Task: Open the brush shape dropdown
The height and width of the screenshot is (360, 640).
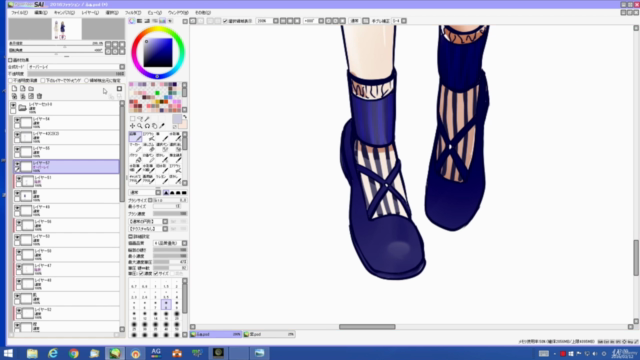Action: (x=165, y=222)
